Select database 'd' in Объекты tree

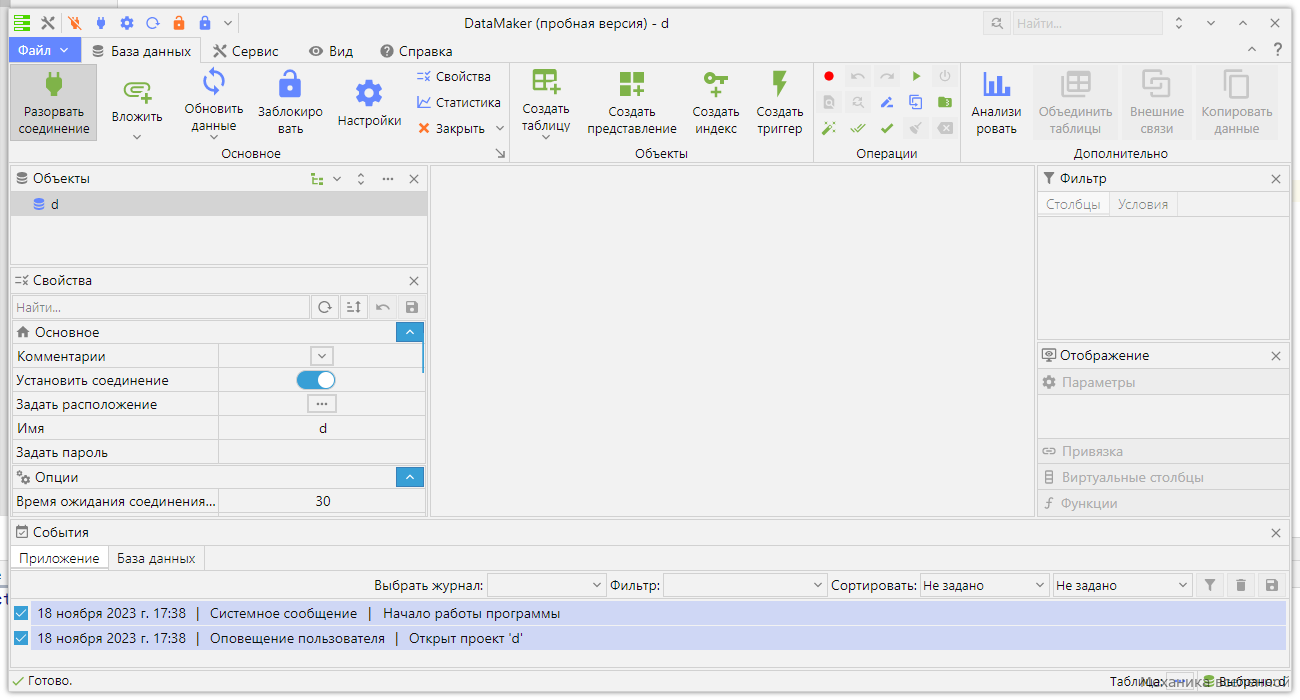219,204
